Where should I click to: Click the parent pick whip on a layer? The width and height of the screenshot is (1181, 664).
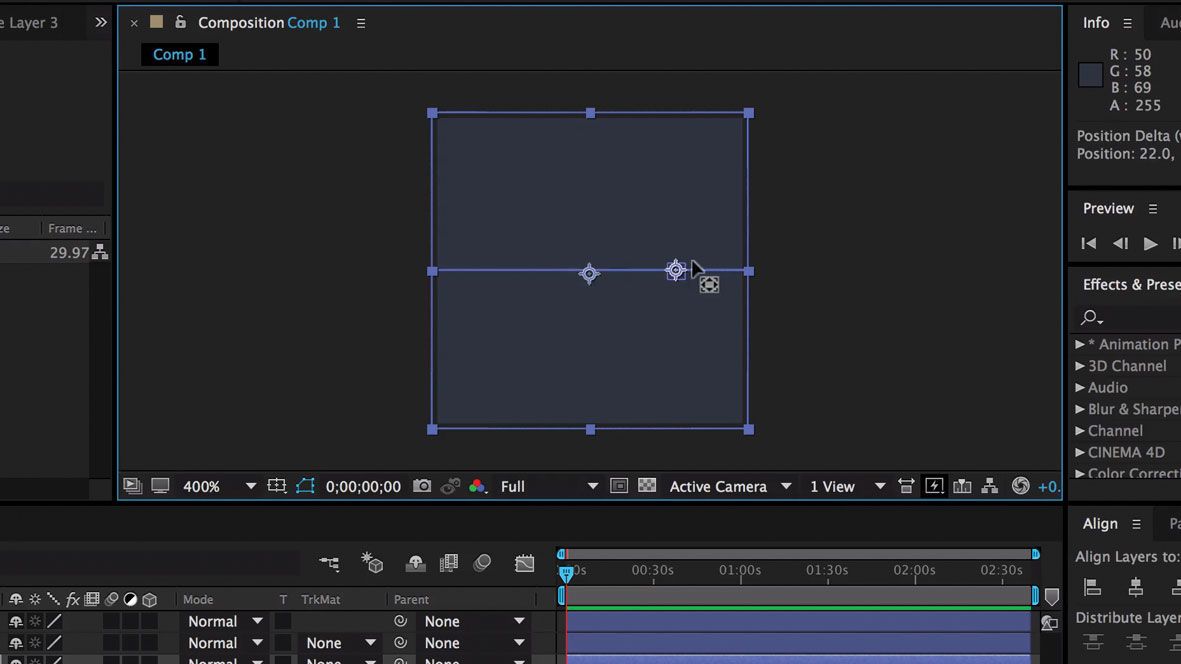pos(400,621)
